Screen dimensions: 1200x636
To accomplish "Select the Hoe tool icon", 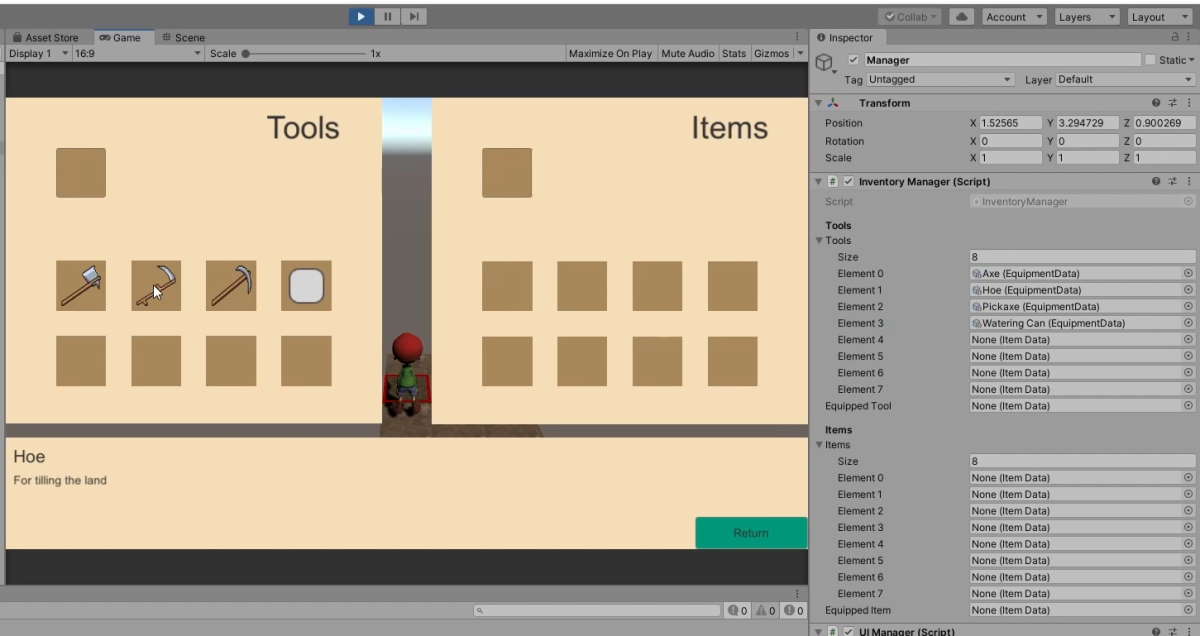I will click(156, 285).
